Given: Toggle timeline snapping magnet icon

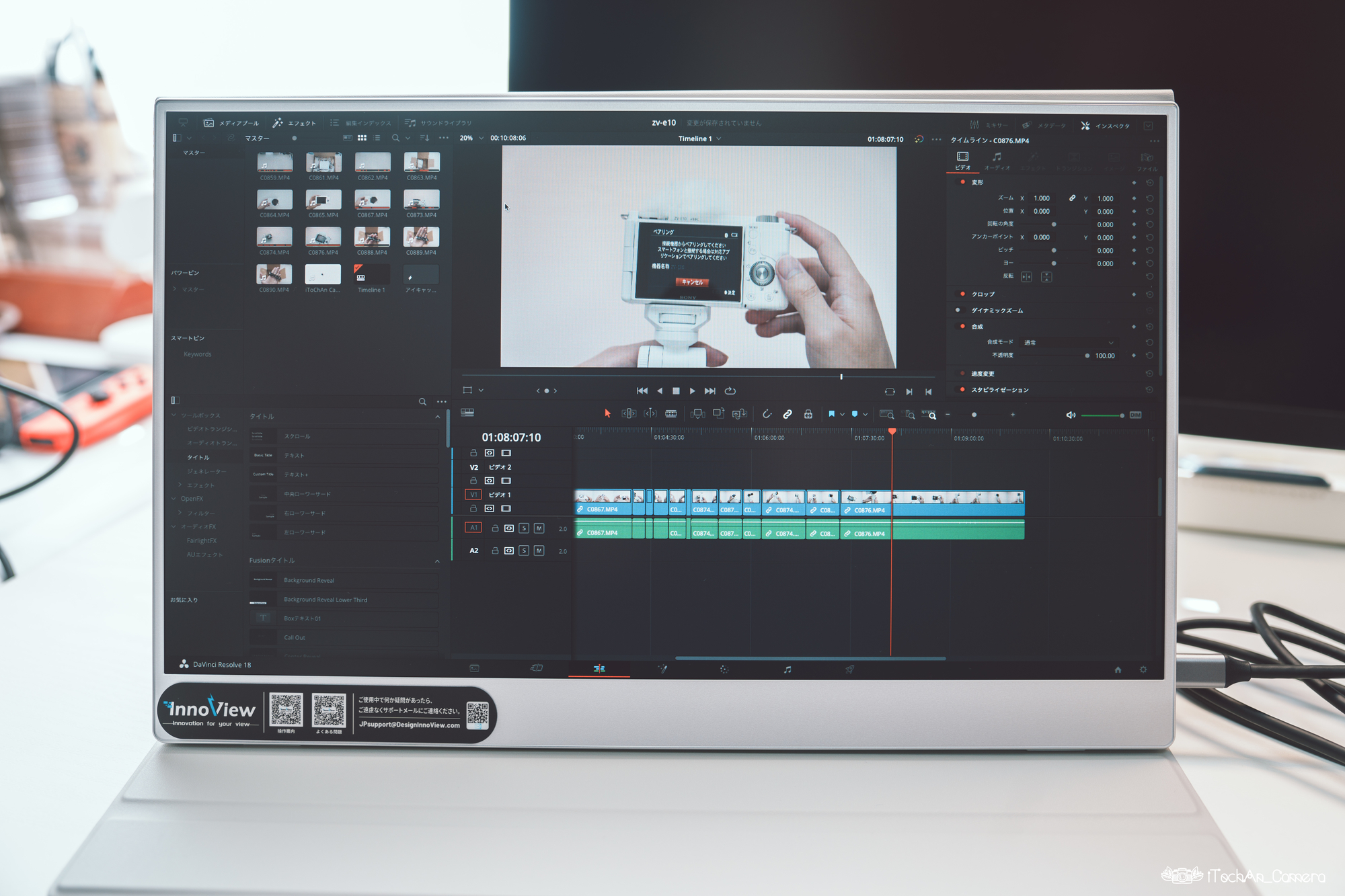Looking at the screenshot, I should coord(767,414).
